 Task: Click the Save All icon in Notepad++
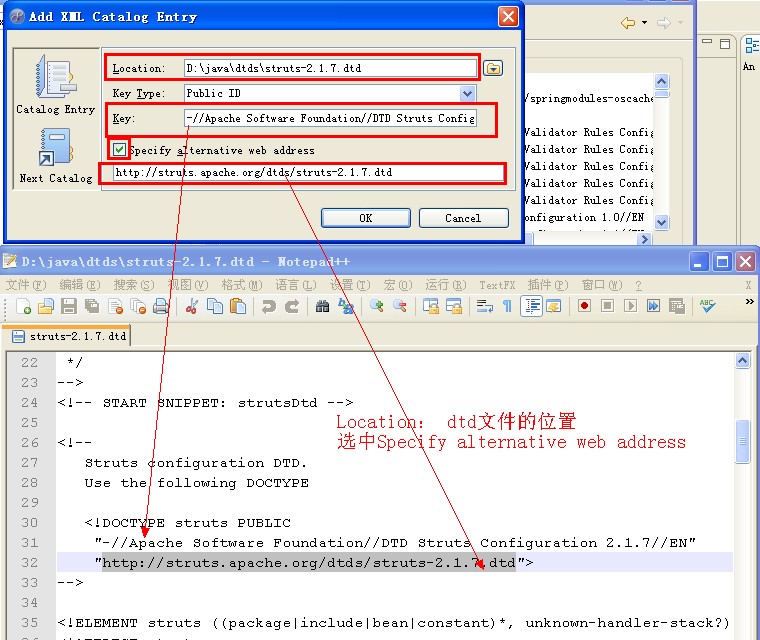click(x=92, y=306)
